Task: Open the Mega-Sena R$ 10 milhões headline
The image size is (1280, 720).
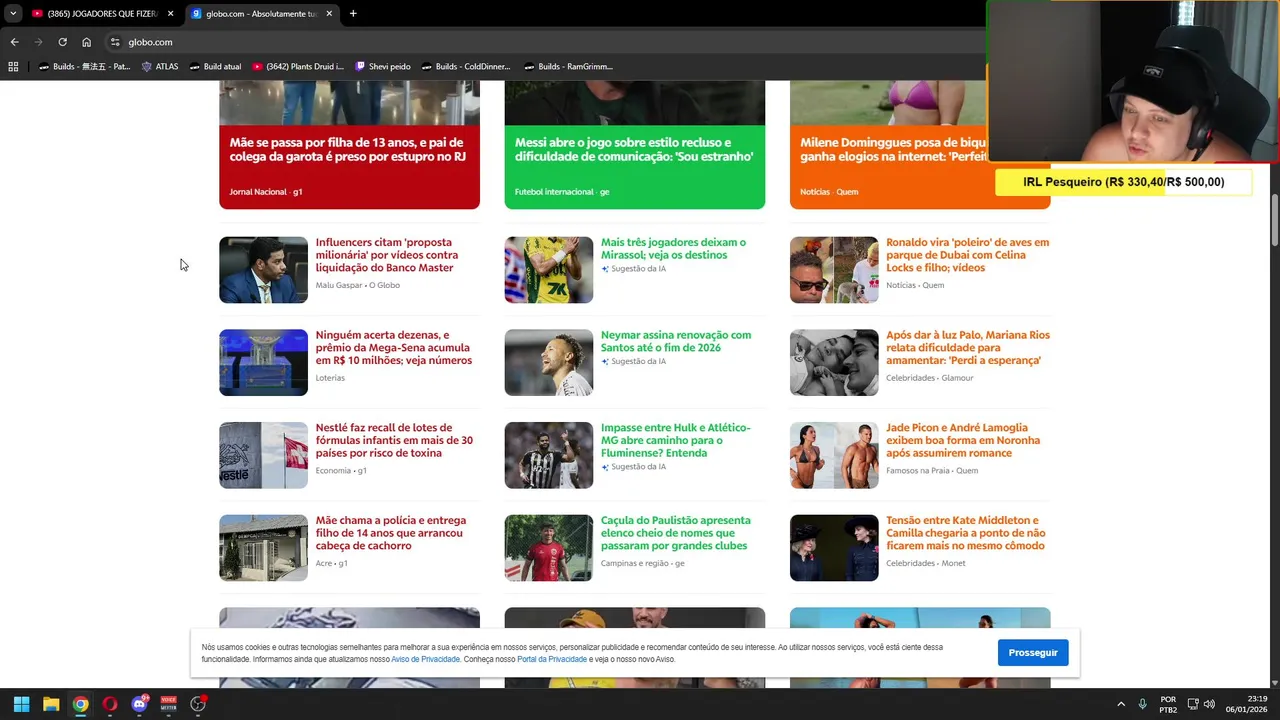Action: 393,348
